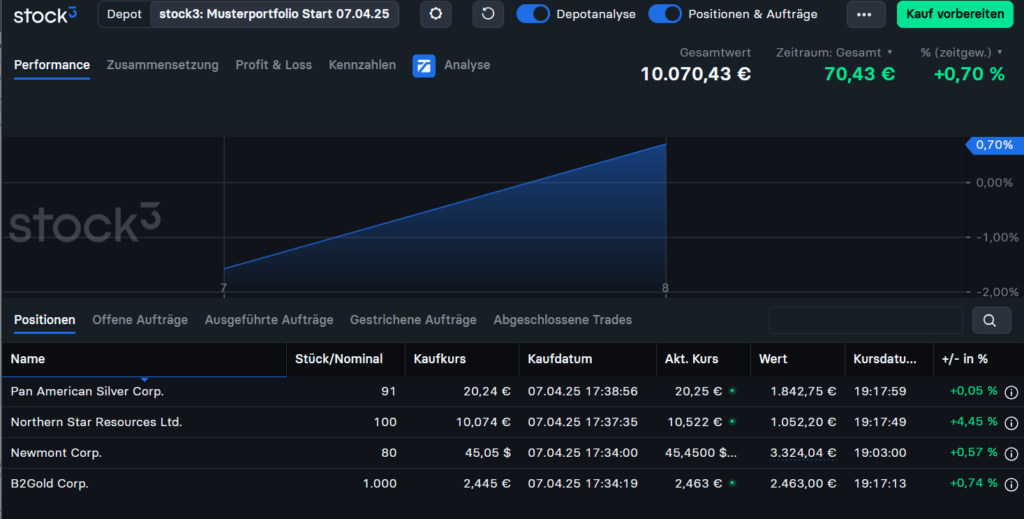Select the Offene Aufträge tab

[x=140, y=320]
